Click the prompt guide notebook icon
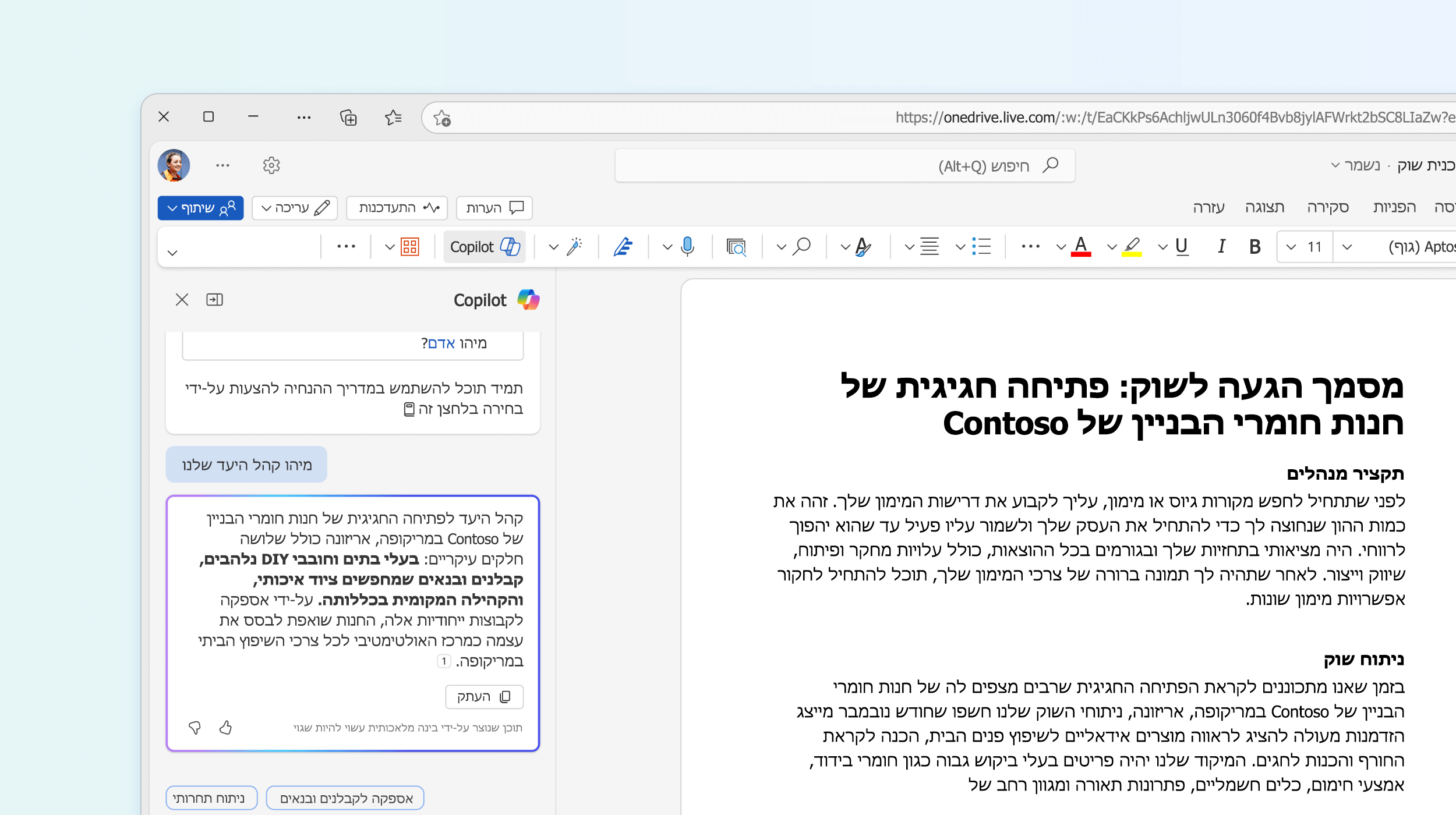The width and height of the screenshot is (1456, 815). [409, 409]
